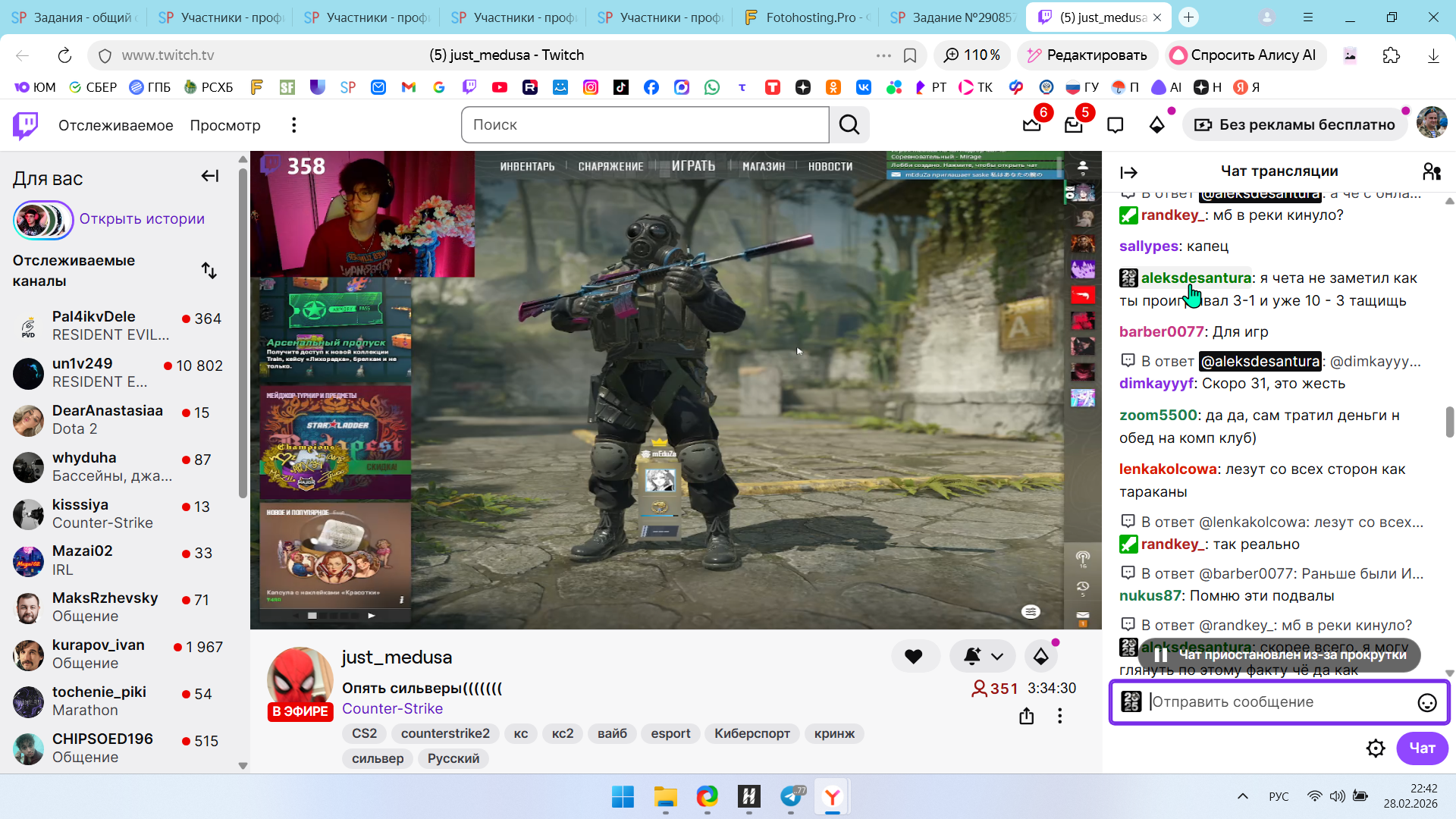Open the Просмотр tab
Viewport: 1456px width, 819px height.
click(224, 125)
